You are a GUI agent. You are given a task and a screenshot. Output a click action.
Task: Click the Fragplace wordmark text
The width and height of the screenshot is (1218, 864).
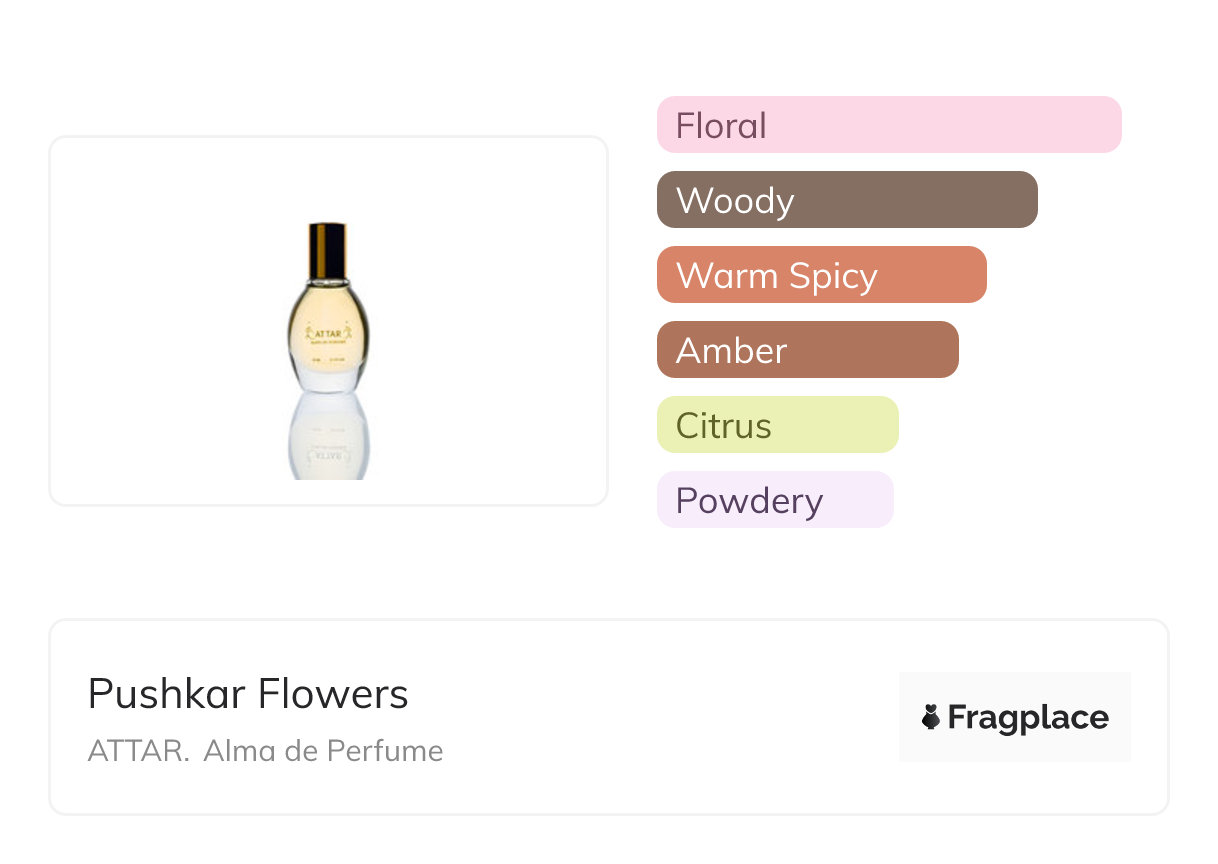(1028, 717)
